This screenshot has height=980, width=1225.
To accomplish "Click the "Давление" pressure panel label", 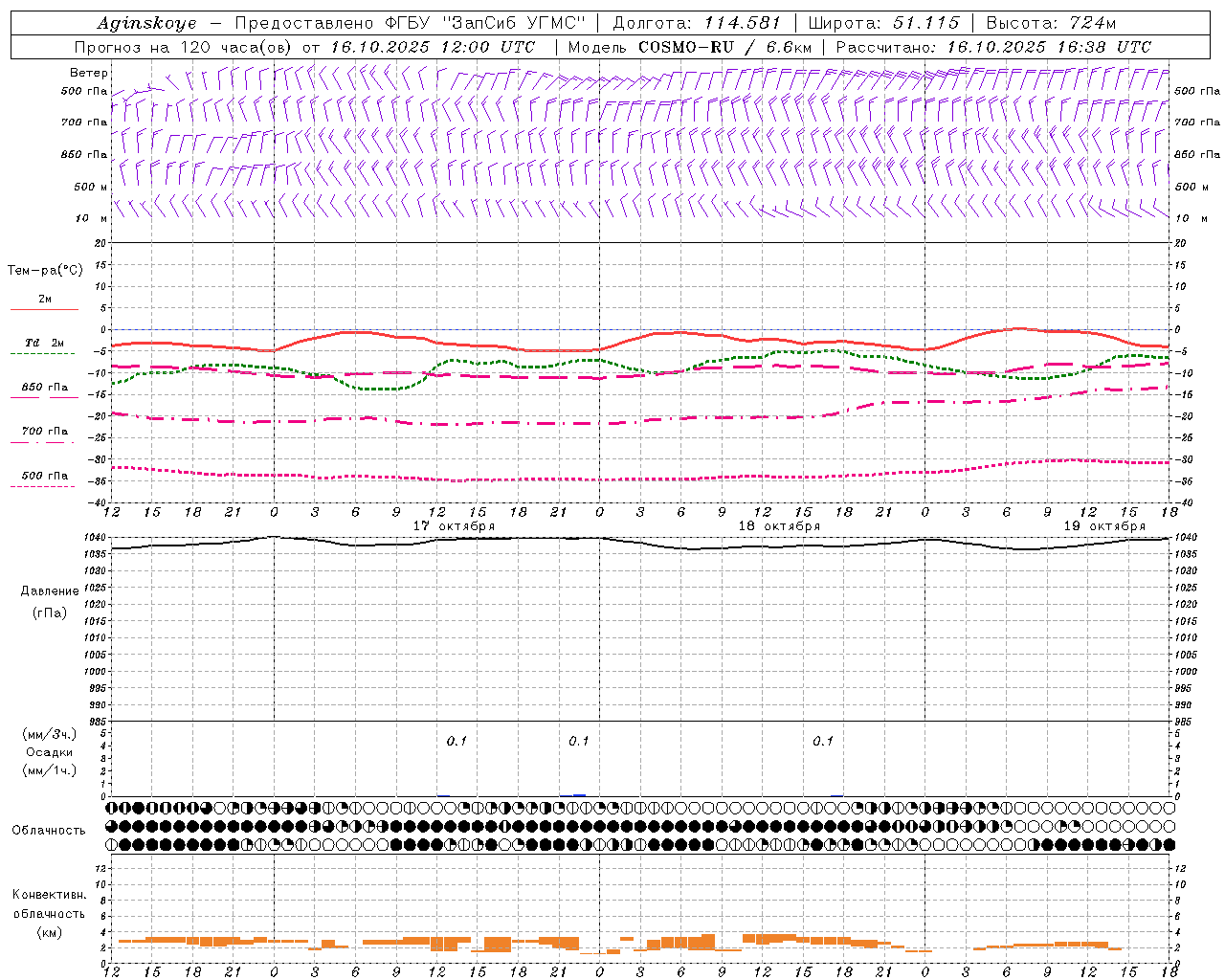I will 50,591.
